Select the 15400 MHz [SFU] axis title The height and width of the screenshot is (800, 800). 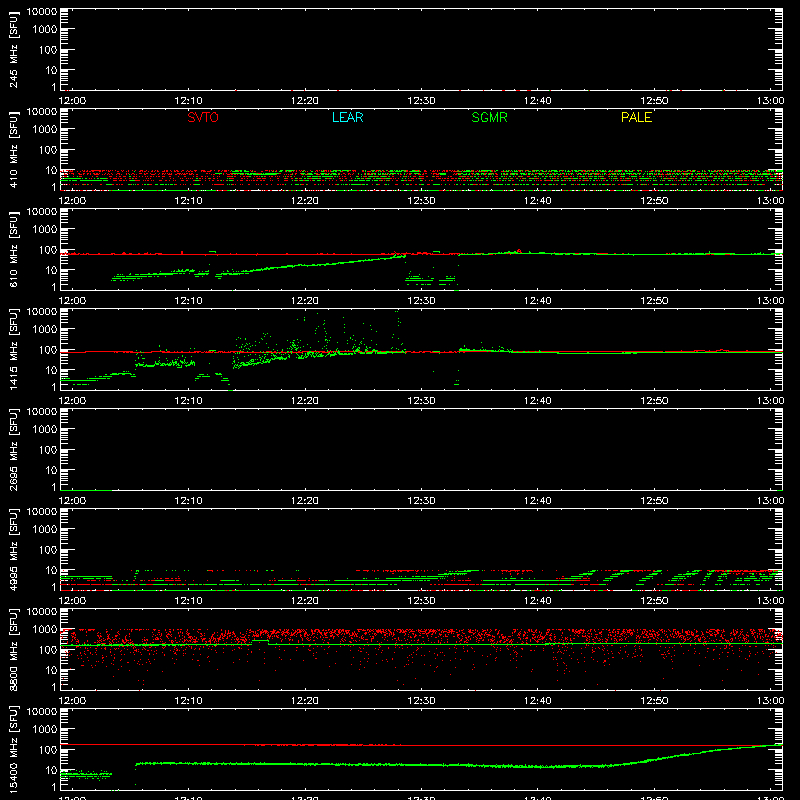click(x=14, y=749)
